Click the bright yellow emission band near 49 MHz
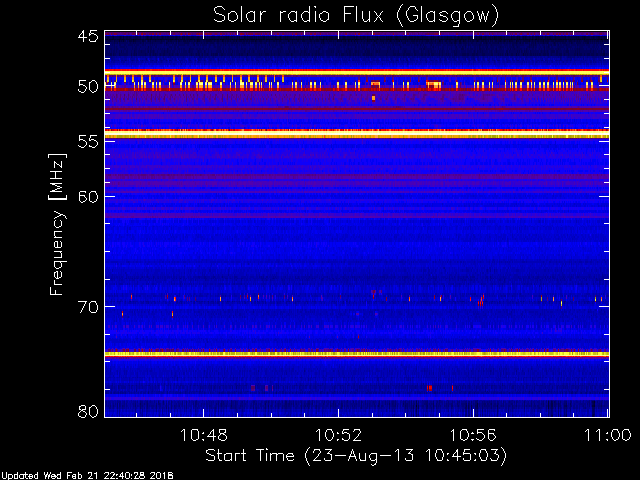 pos(357,72)
